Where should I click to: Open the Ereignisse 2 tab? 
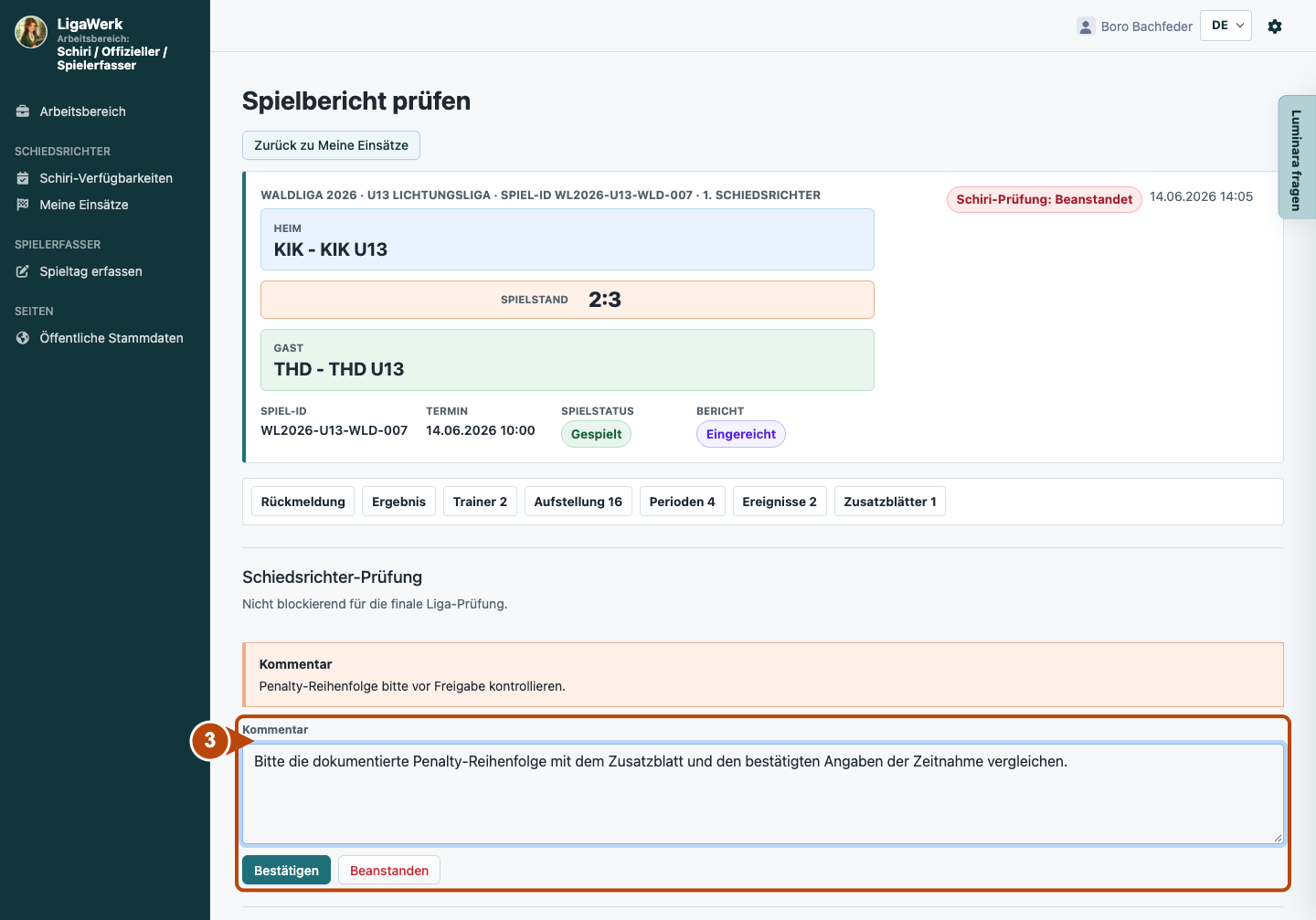(x=780, y=502)
